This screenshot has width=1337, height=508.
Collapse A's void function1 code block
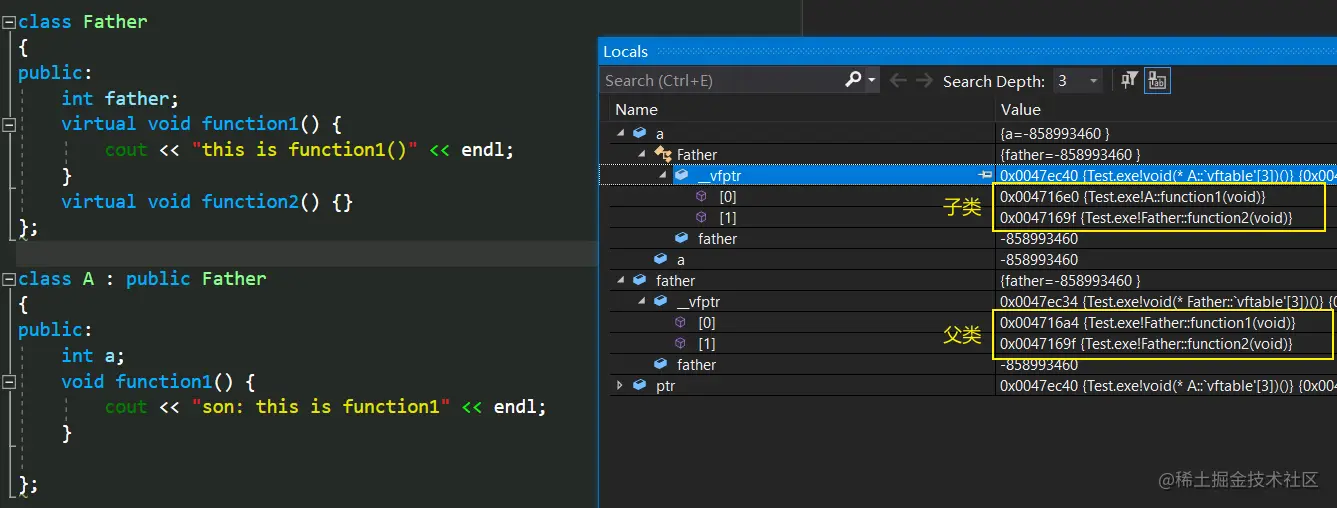[9, 382]
